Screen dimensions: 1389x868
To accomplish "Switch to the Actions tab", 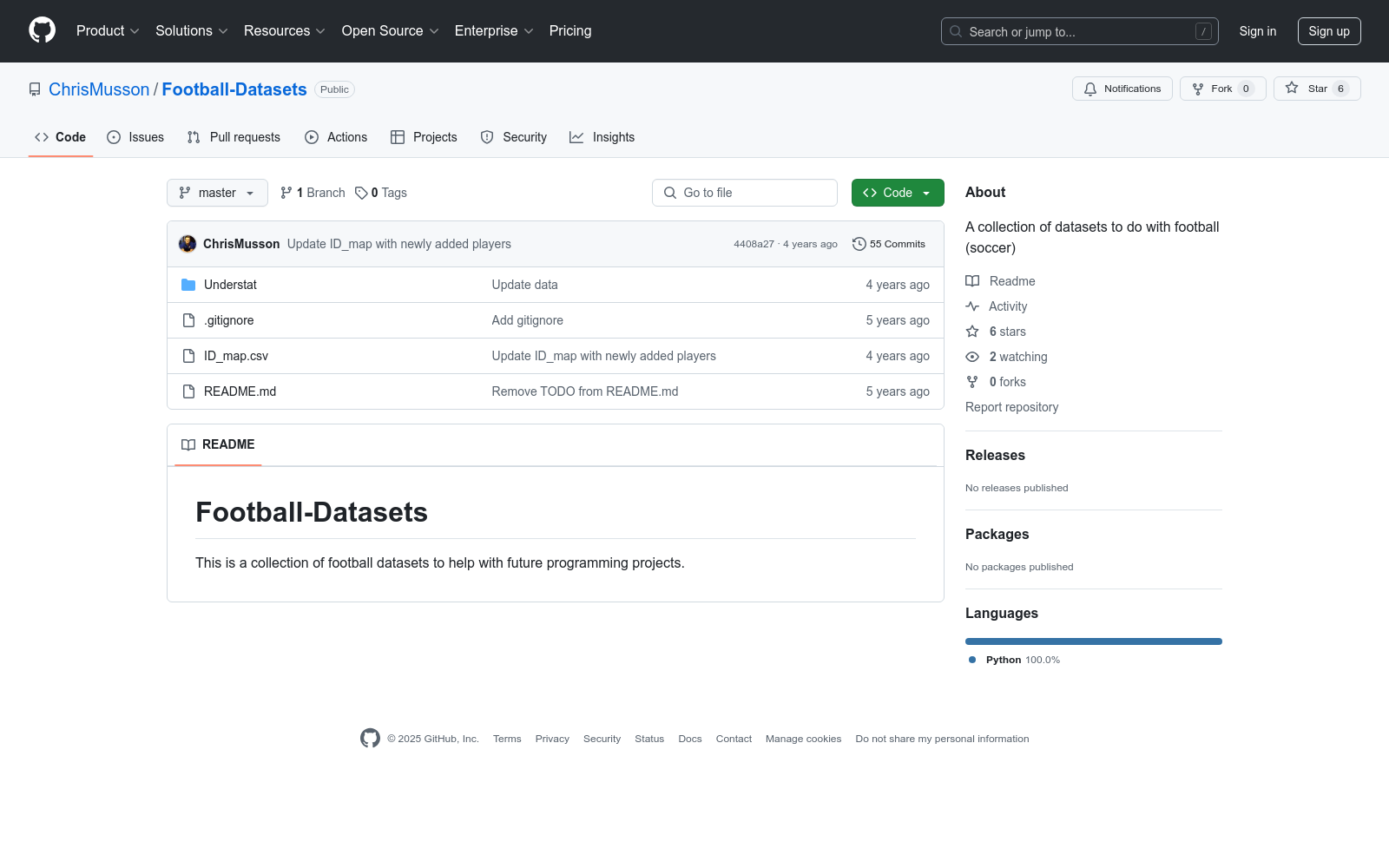I will 336,137.
